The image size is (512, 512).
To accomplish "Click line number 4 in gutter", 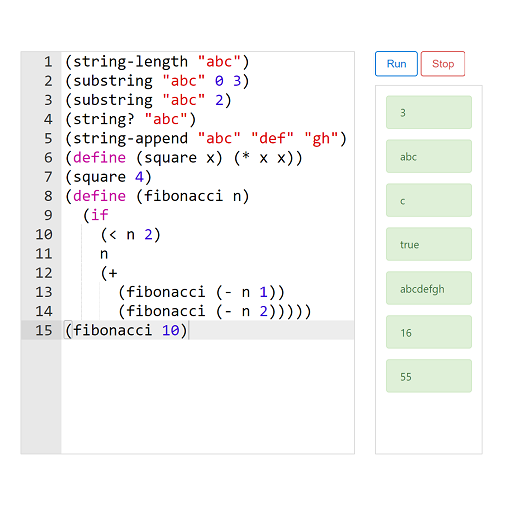I will (x=48, y=120).
